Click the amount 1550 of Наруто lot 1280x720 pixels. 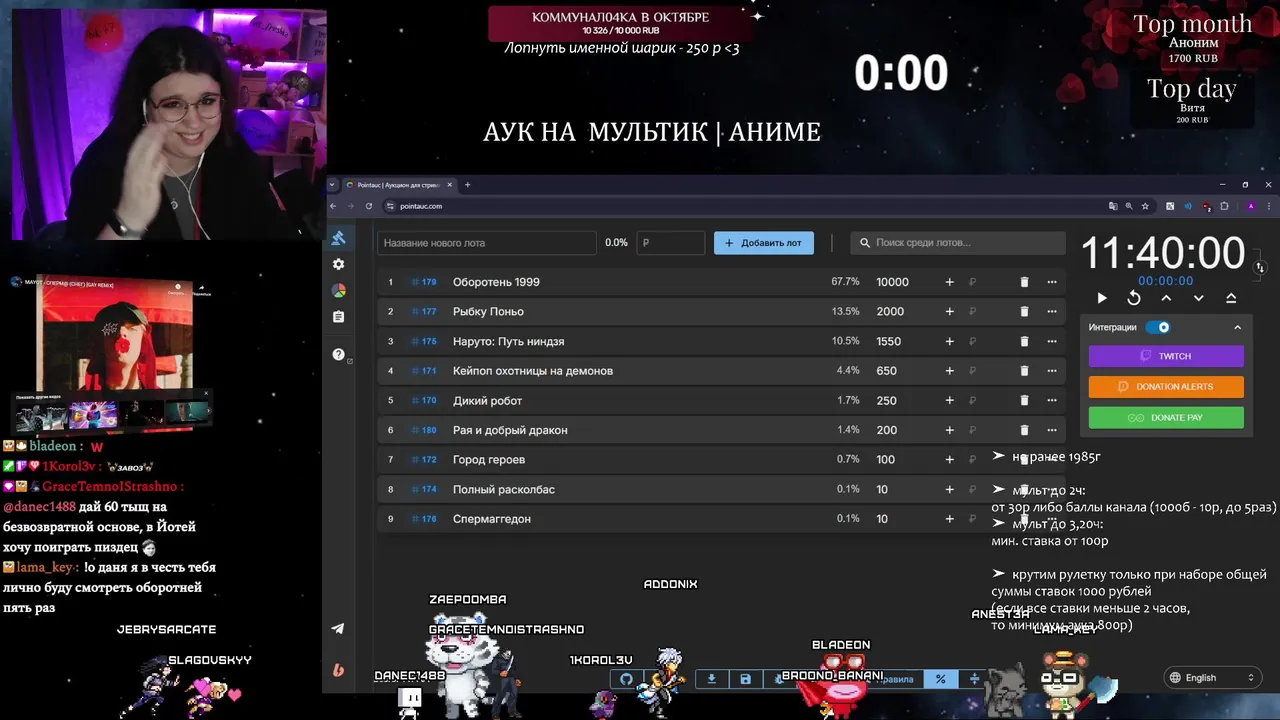889,341
